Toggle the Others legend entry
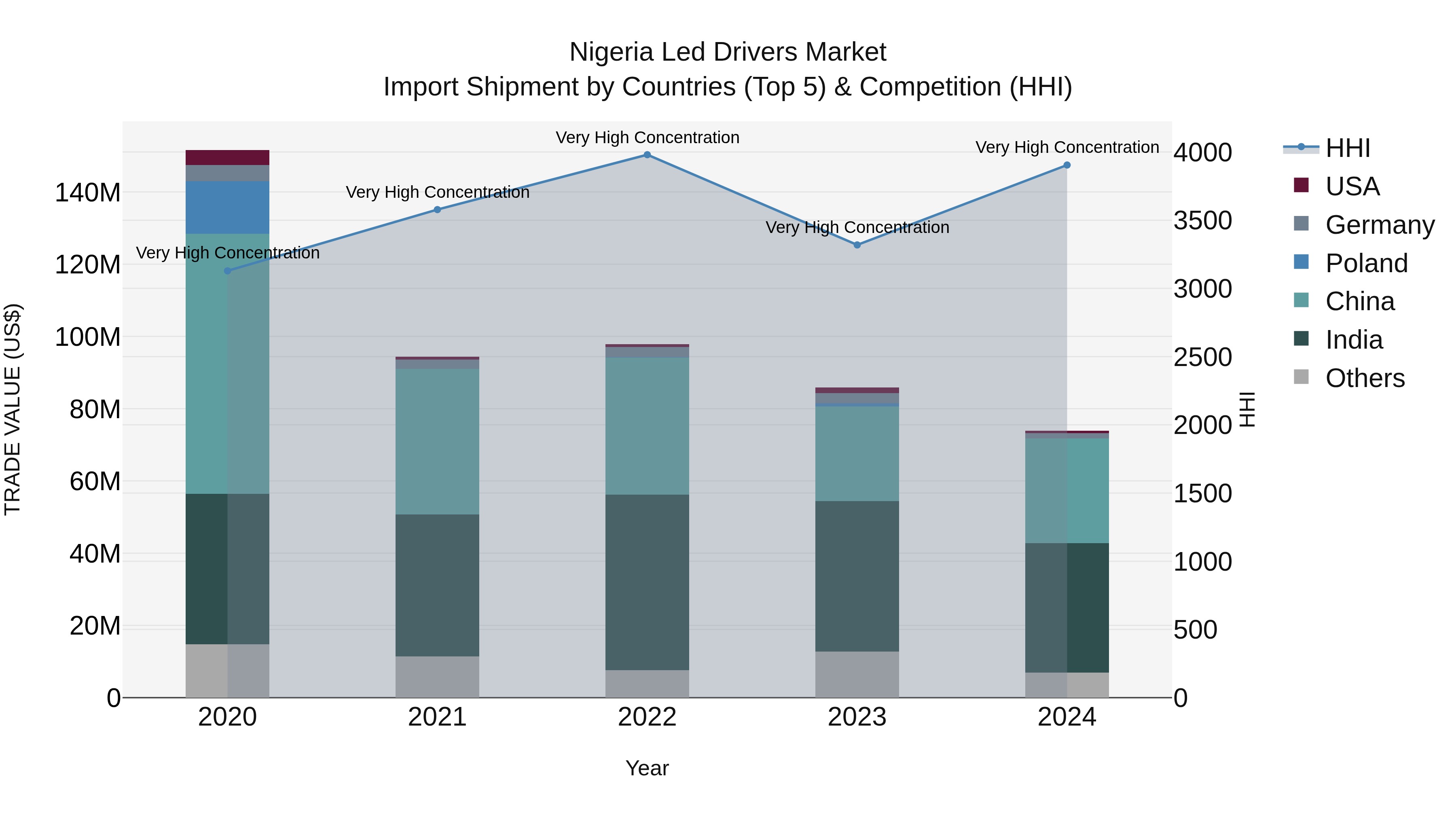This screenshot has height=819, width=1456. click(1349, 378)
